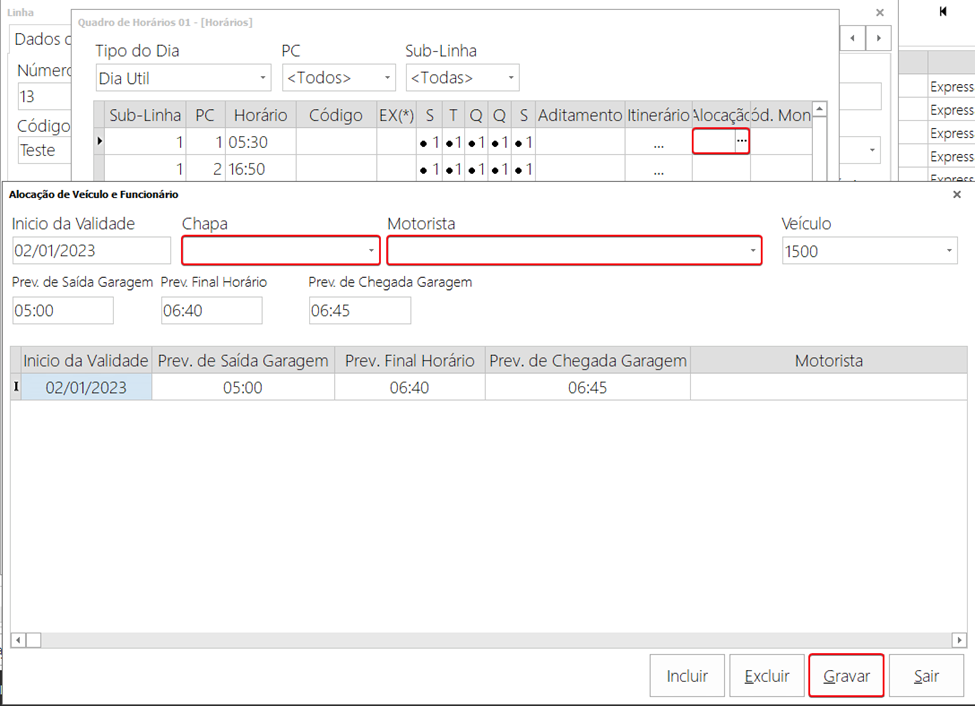The height and width of the screenshot is (706, 975).
Task: Click the Prev. de Saída Garagem column header
Action: [243, 361]
